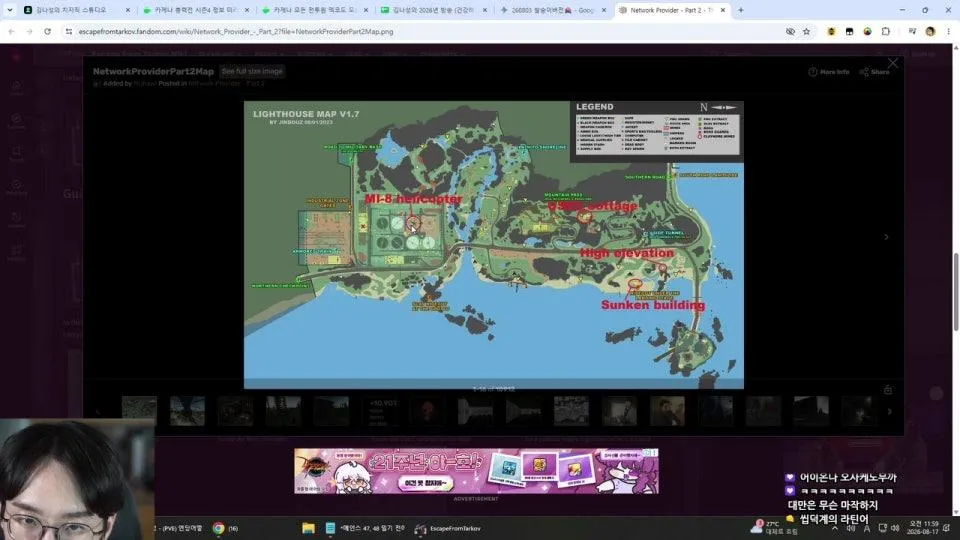The height and width of the screenshot is (540, 960).
Task: Click the taskbar clock showing 11:59
Action: [x=923, y=527]
